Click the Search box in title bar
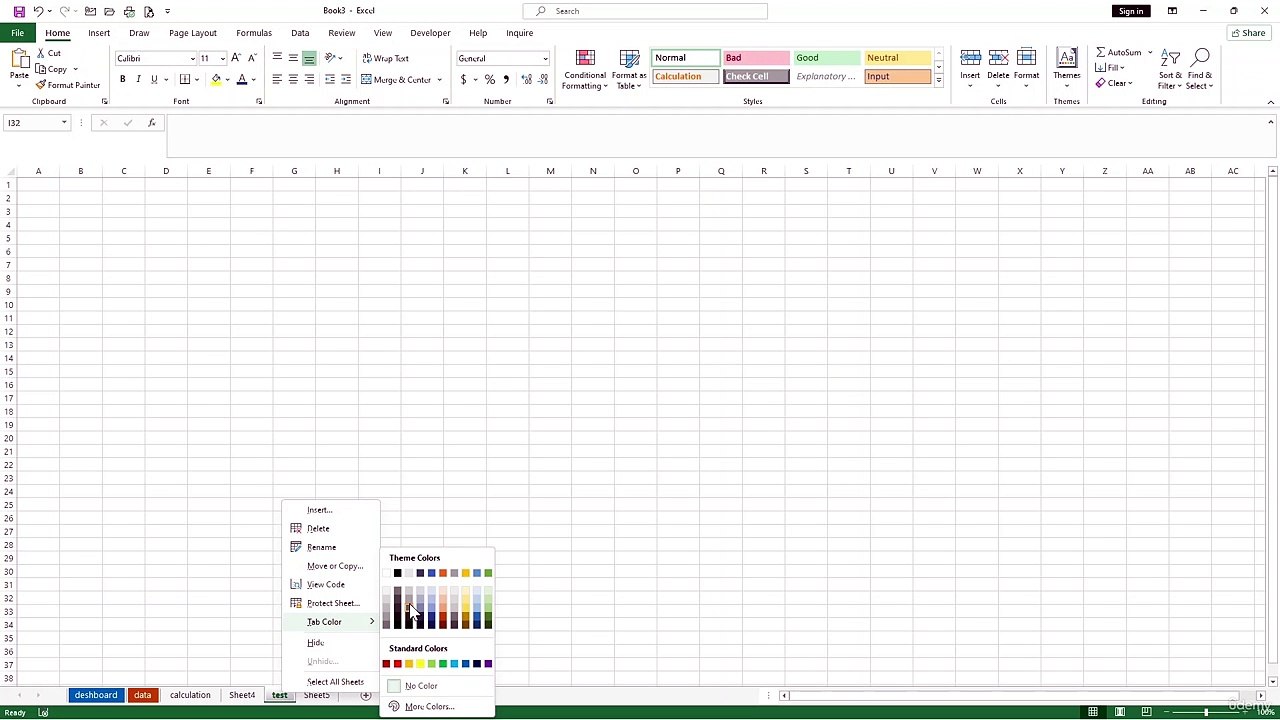The image size is (1280, 720). [645, 11]
